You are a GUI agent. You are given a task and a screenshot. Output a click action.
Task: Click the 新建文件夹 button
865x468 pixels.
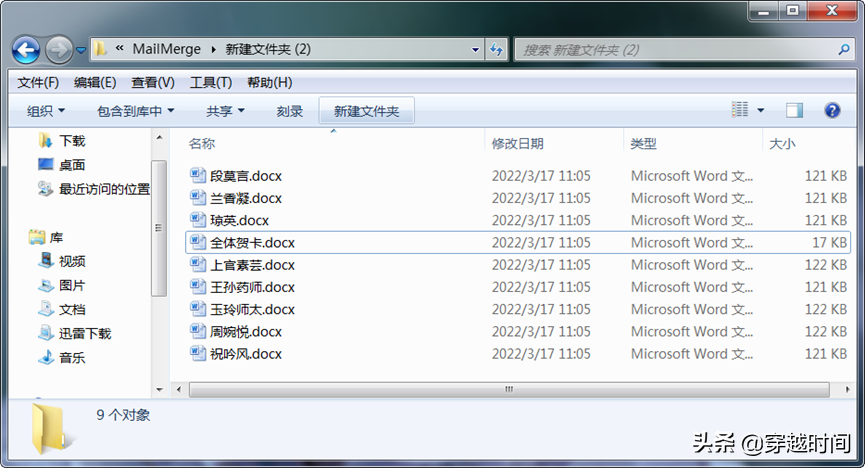coord(366,111)
